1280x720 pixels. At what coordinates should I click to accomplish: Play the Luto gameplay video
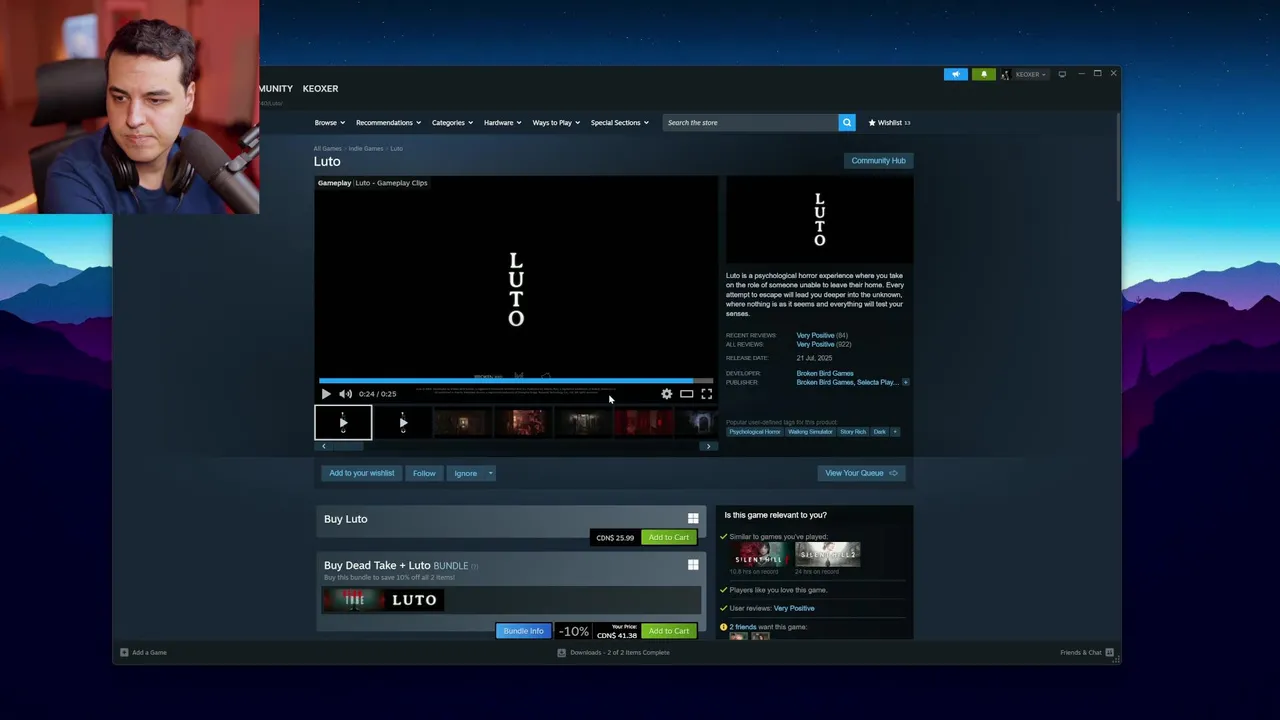[326, 394]
